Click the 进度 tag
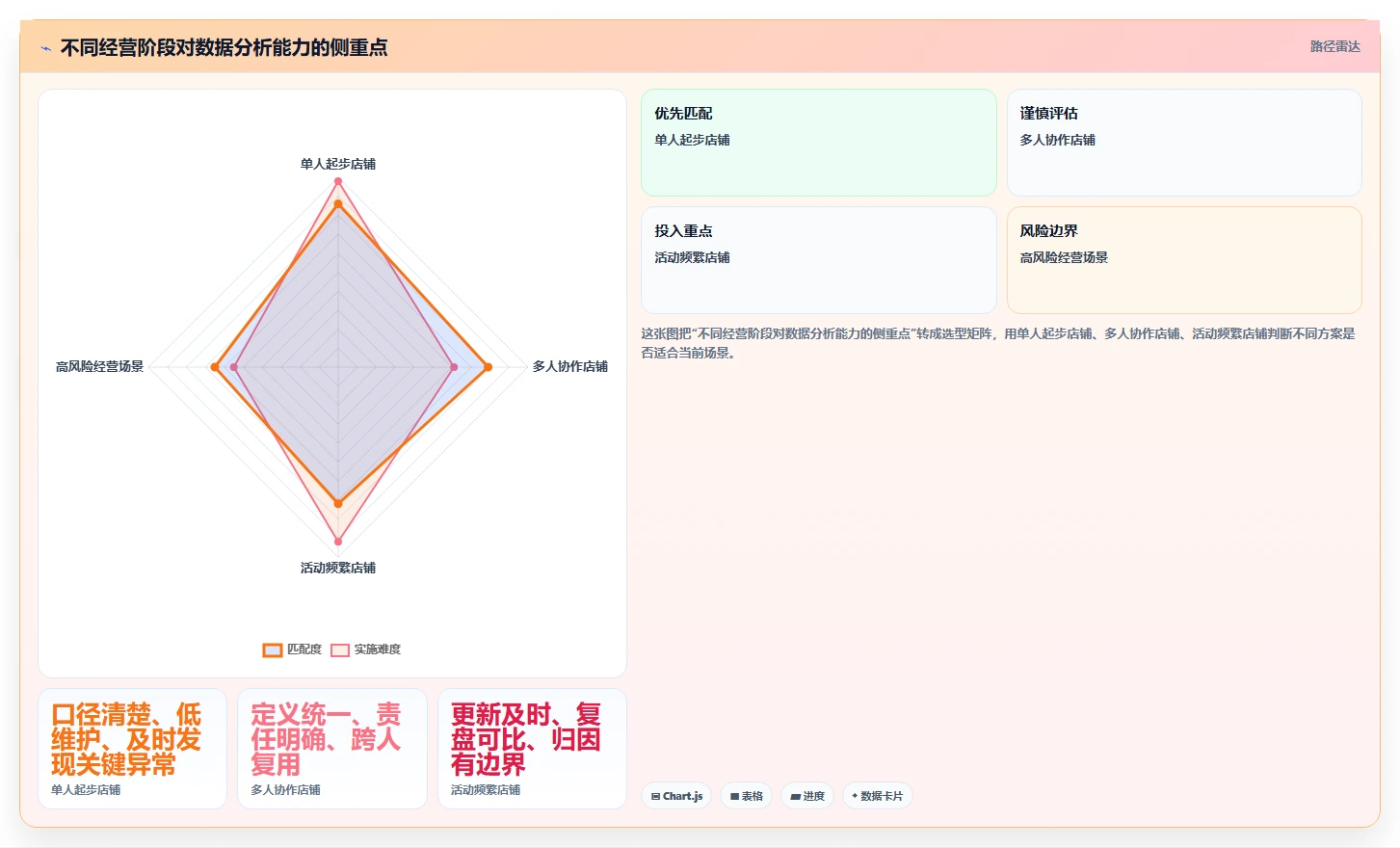This screenshot has width=1400, height=848. coord(807,796)
